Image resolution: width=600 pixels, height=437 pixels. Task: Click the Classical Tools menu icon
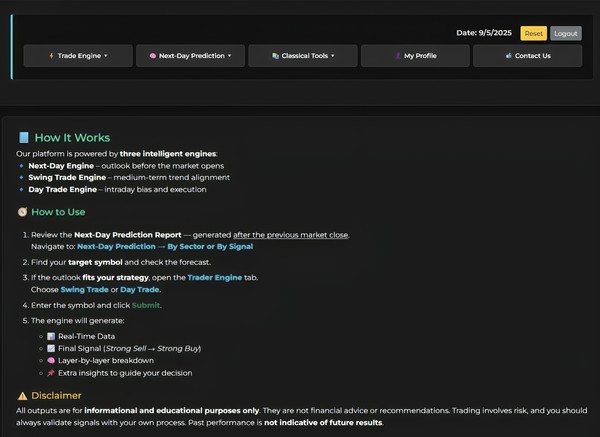[x=275, y=56]
